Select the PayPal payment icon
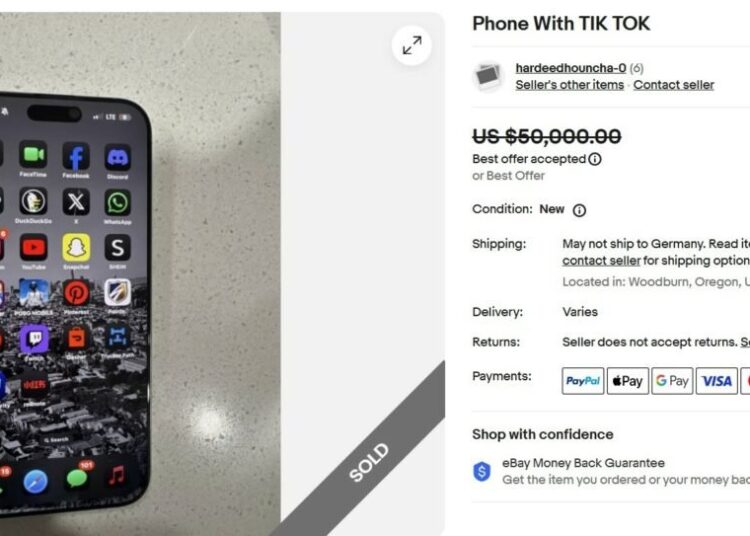This screenshot has height=536, width=750. point(583,381)
